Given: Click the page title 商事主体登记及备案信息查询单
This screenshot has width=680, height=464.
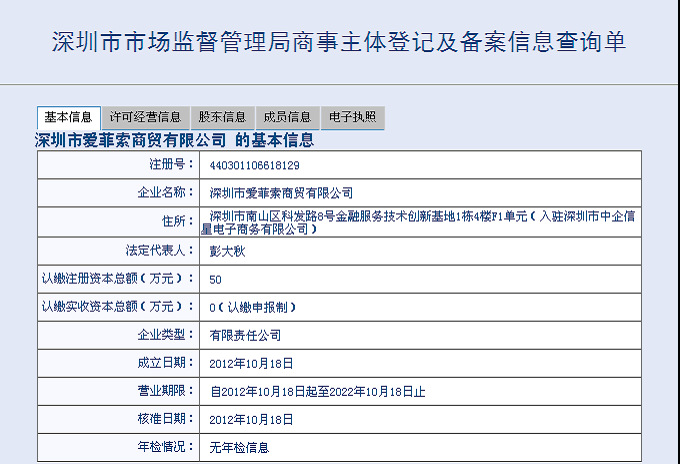Looking at the screenshot, I should coord(340,42).
